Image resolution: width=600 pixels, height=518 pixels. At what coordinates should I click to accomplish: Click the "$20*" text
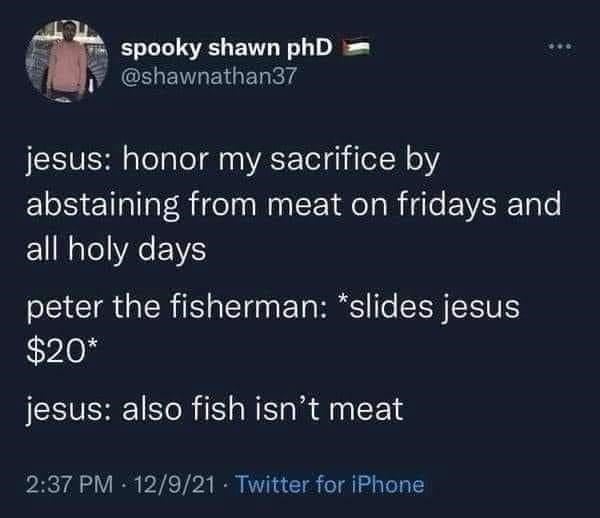(60, 352)
